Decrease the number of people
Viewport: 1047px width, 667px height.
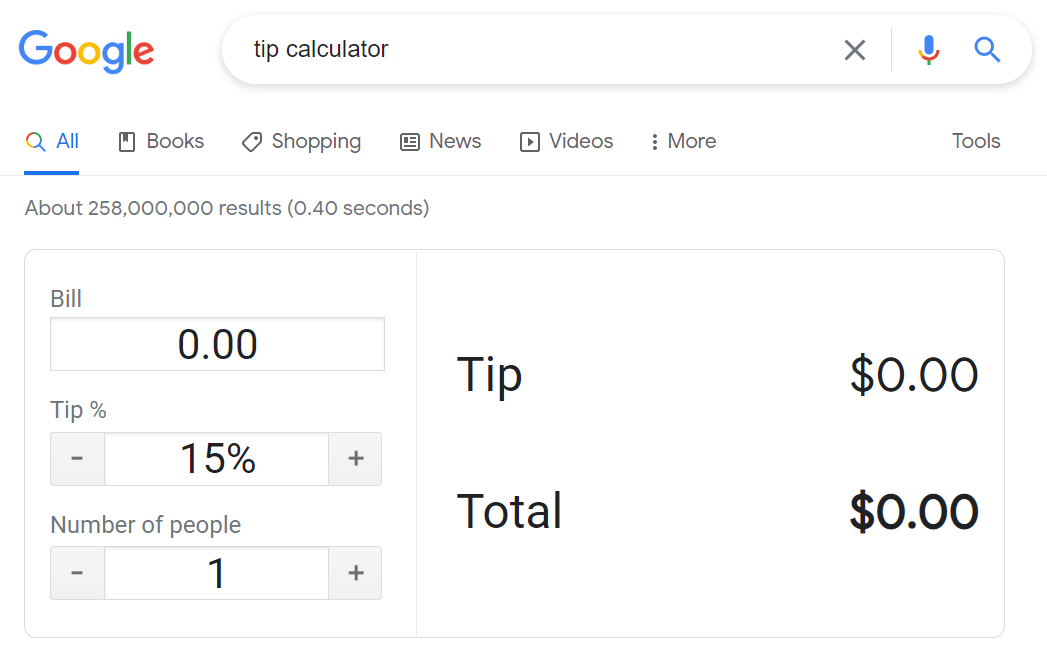click(77, 572)
